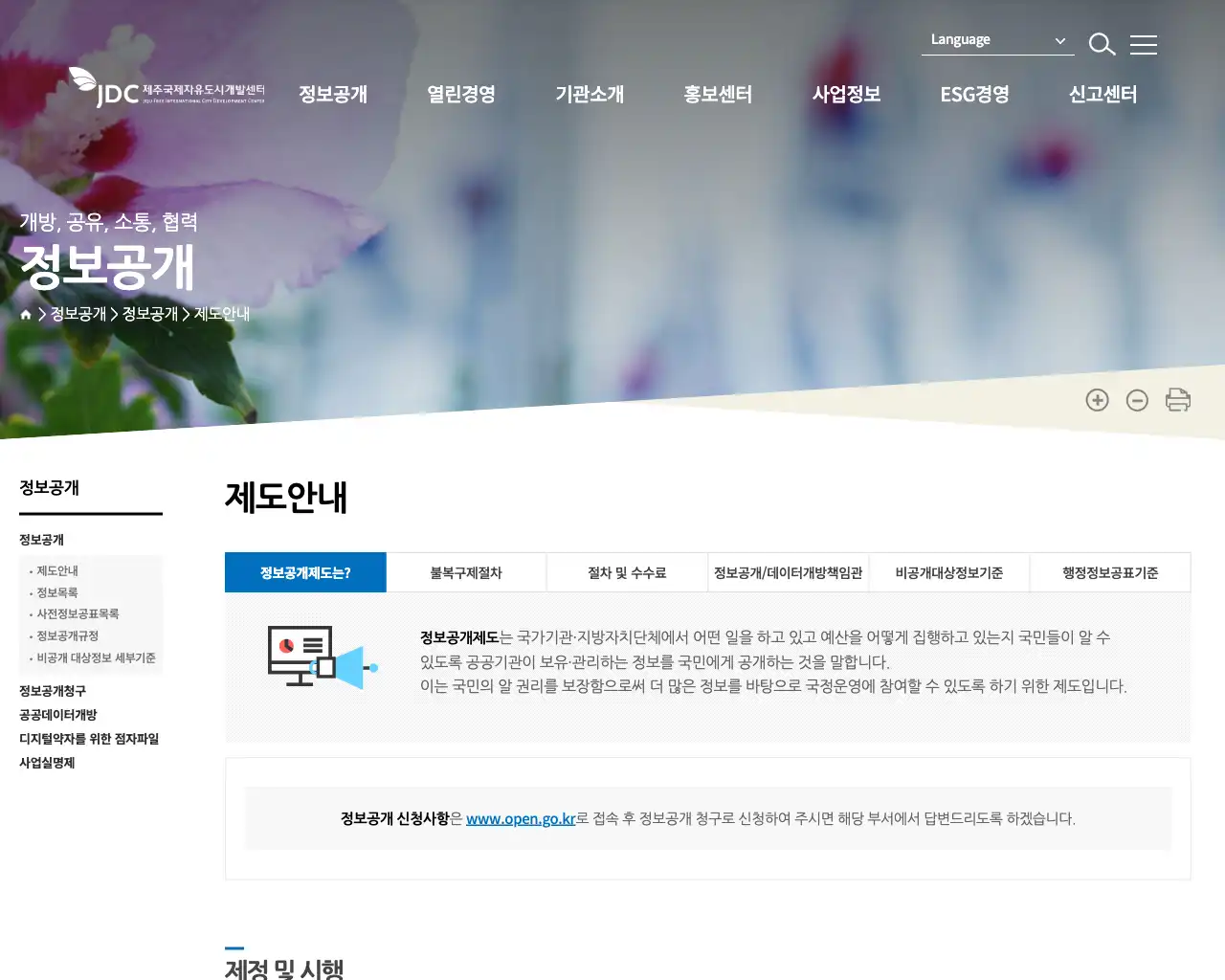Click the 제도안내 page heading
The image size is (1225, 980).
click(x=286, y=498)
